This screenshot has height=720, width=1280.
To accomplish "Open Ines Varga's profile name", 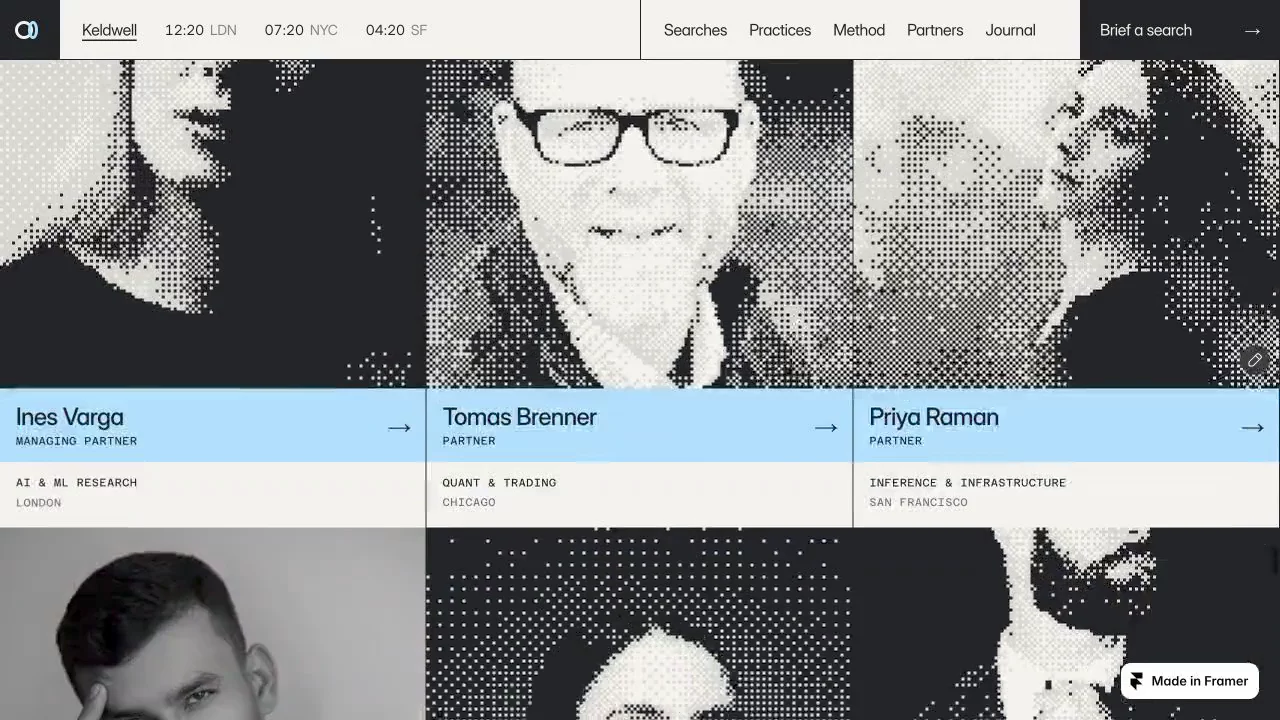I will click(70, 417).
